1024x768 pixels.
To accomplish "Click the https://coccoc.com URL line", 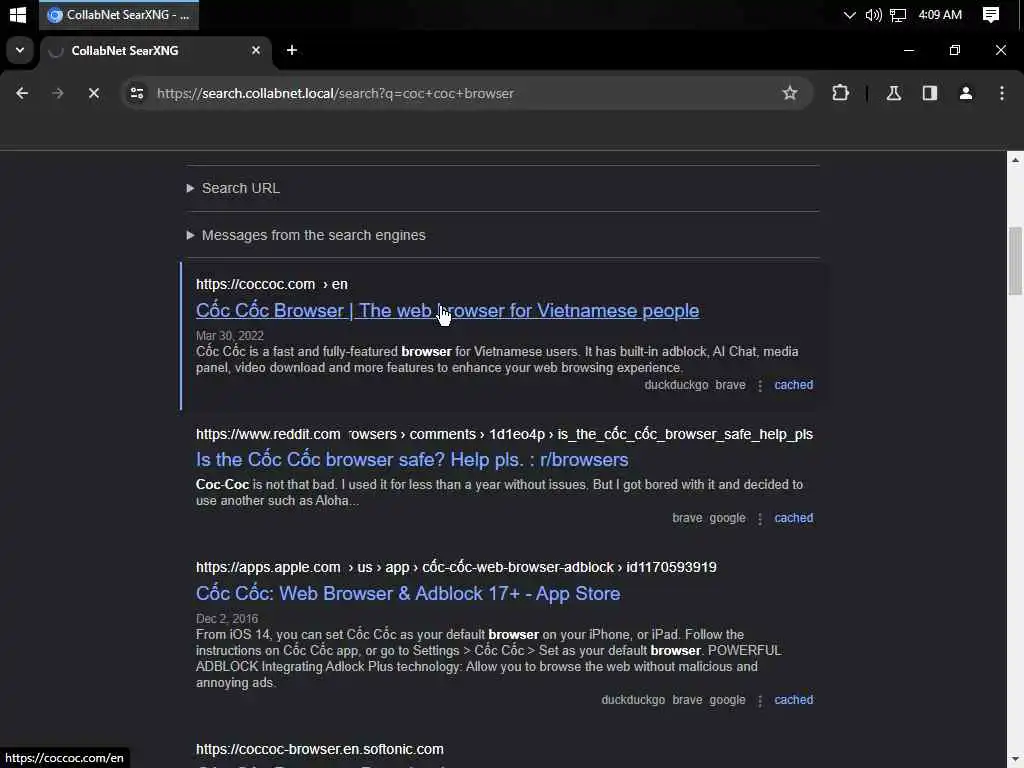I will pos(272,284).
